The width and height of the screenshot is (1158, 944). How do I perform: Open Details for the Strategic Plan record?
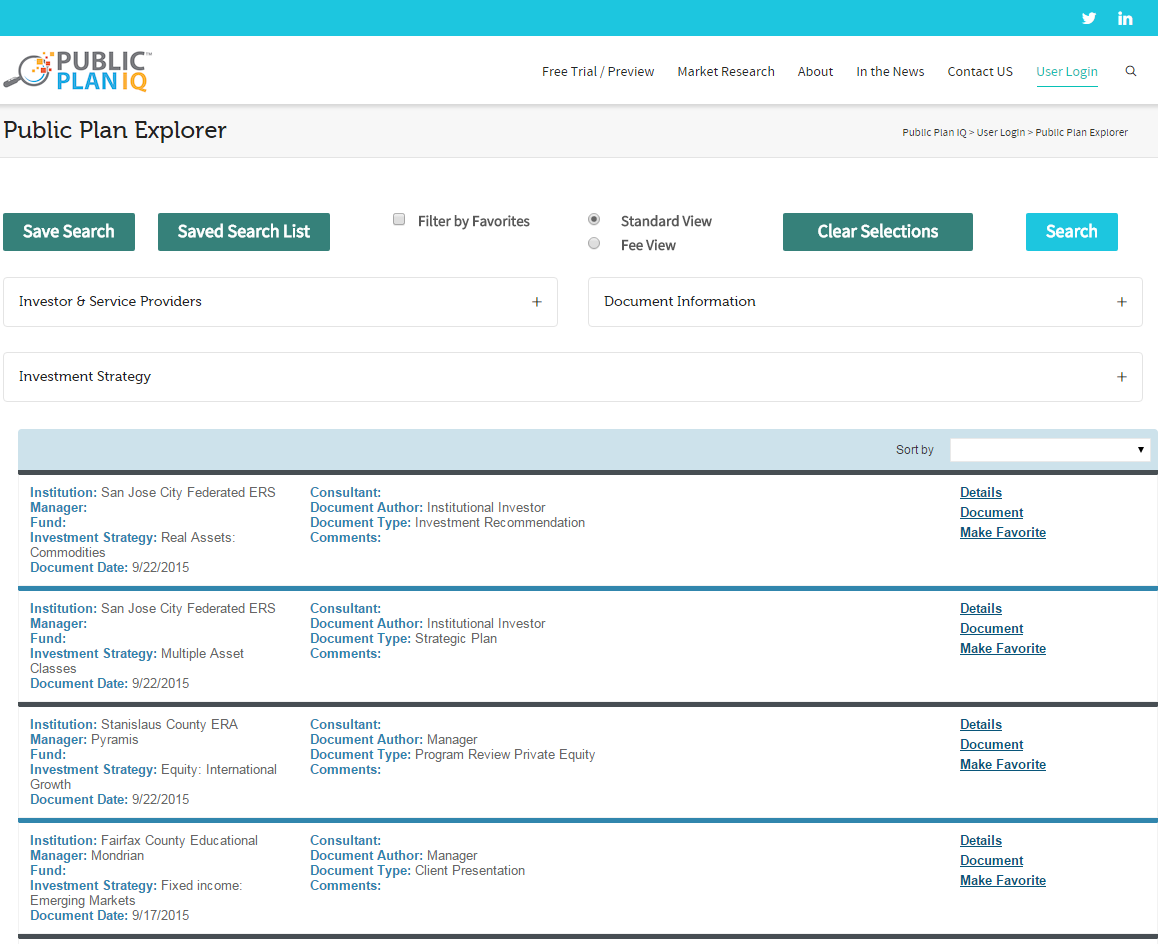pyautogui.click(x=981, y=609)
